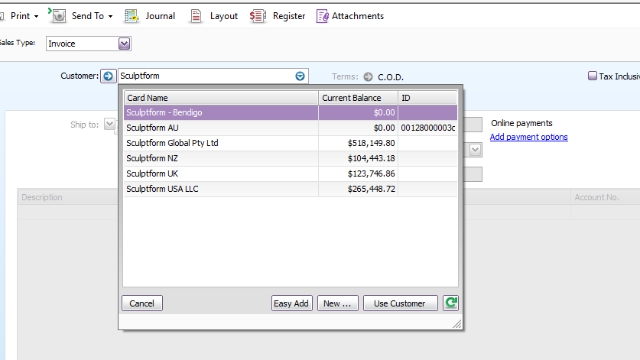This screenshot has width=640, height=360.
Task: Open the dropdown arrow below Online payments
Action: [x=475, y=150]
